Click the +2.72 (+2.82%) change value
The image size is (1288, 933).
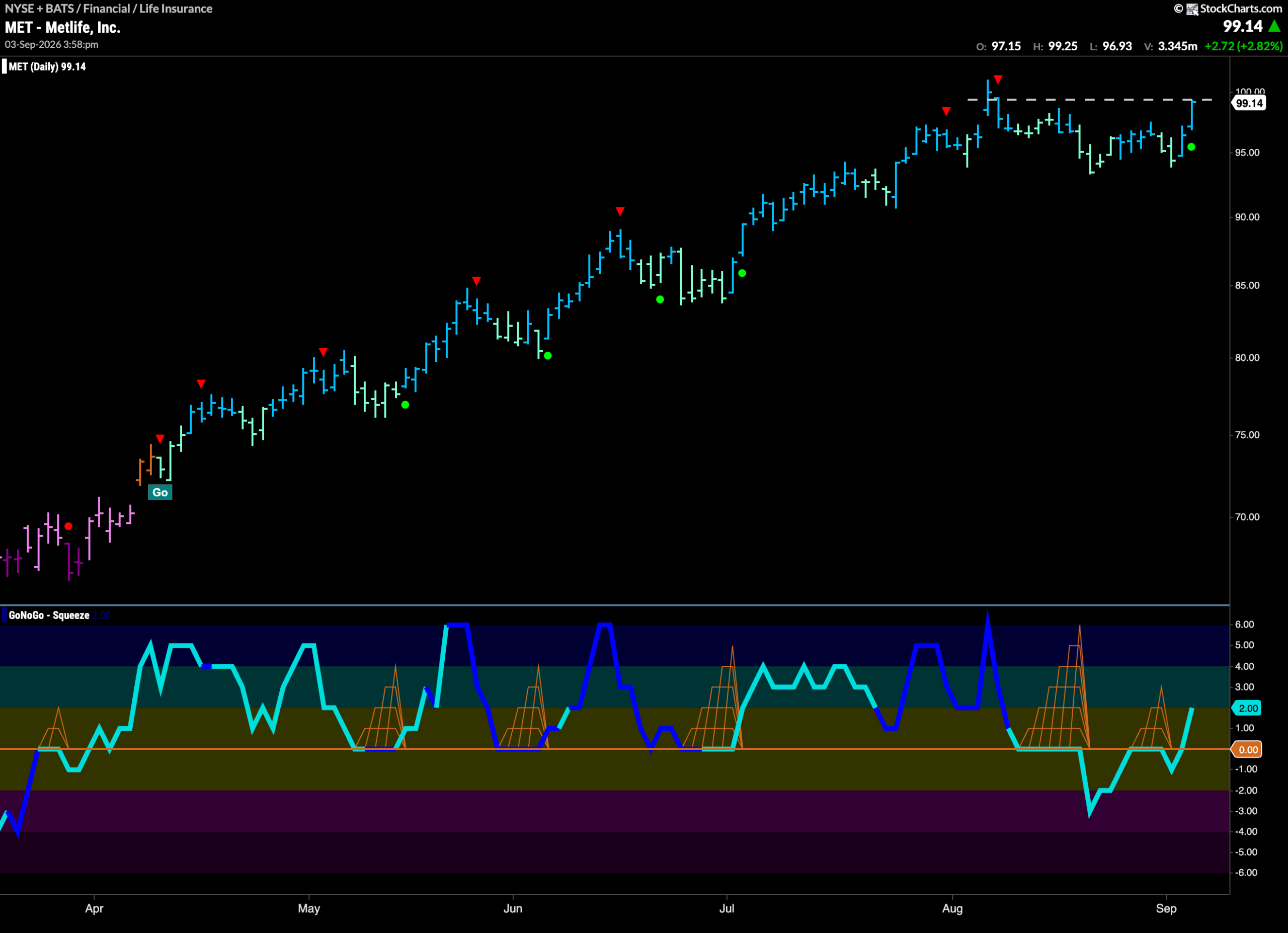[1243, 46]
